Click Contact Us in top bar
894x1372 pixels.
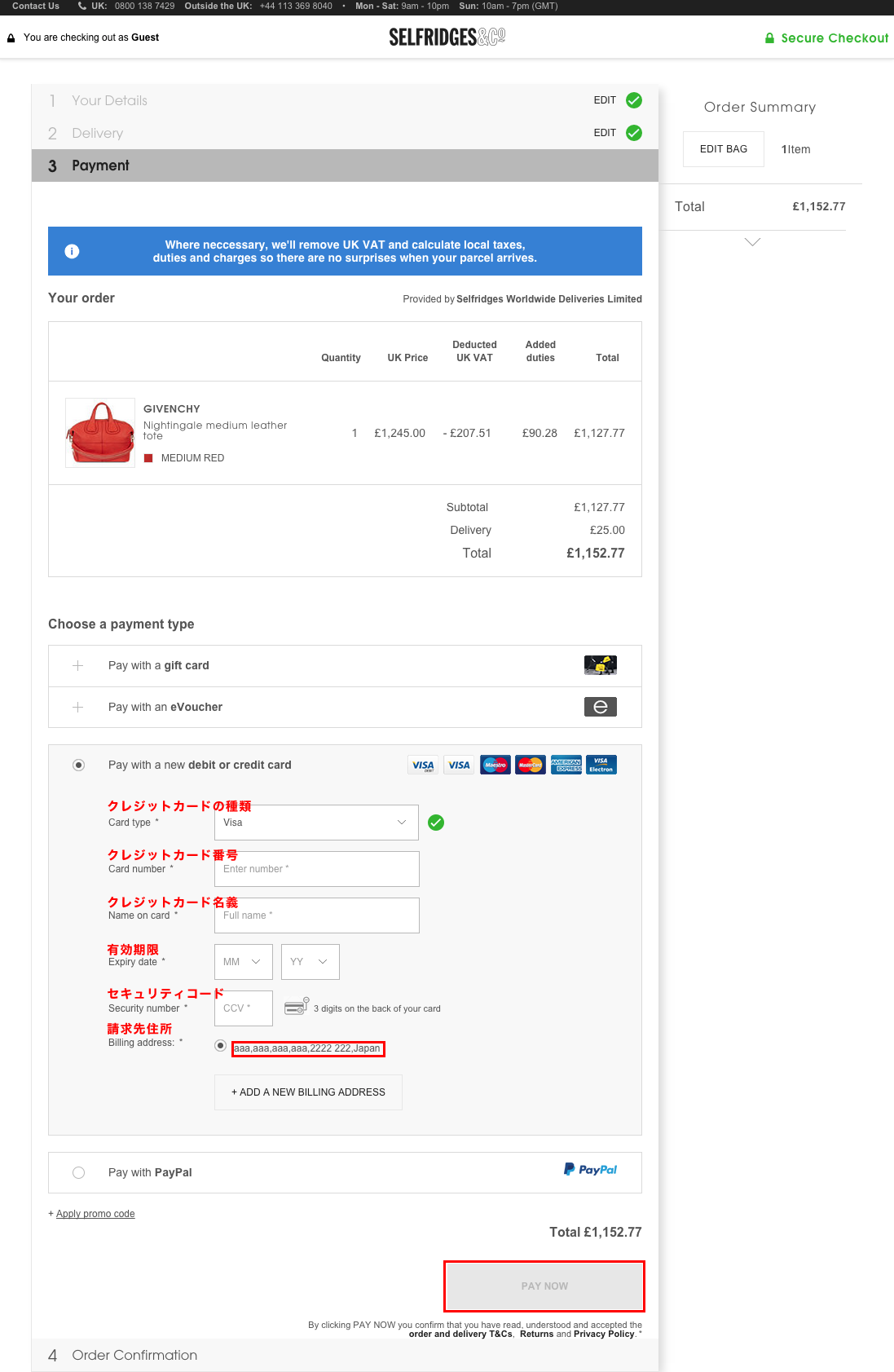(x=36, y=6)
